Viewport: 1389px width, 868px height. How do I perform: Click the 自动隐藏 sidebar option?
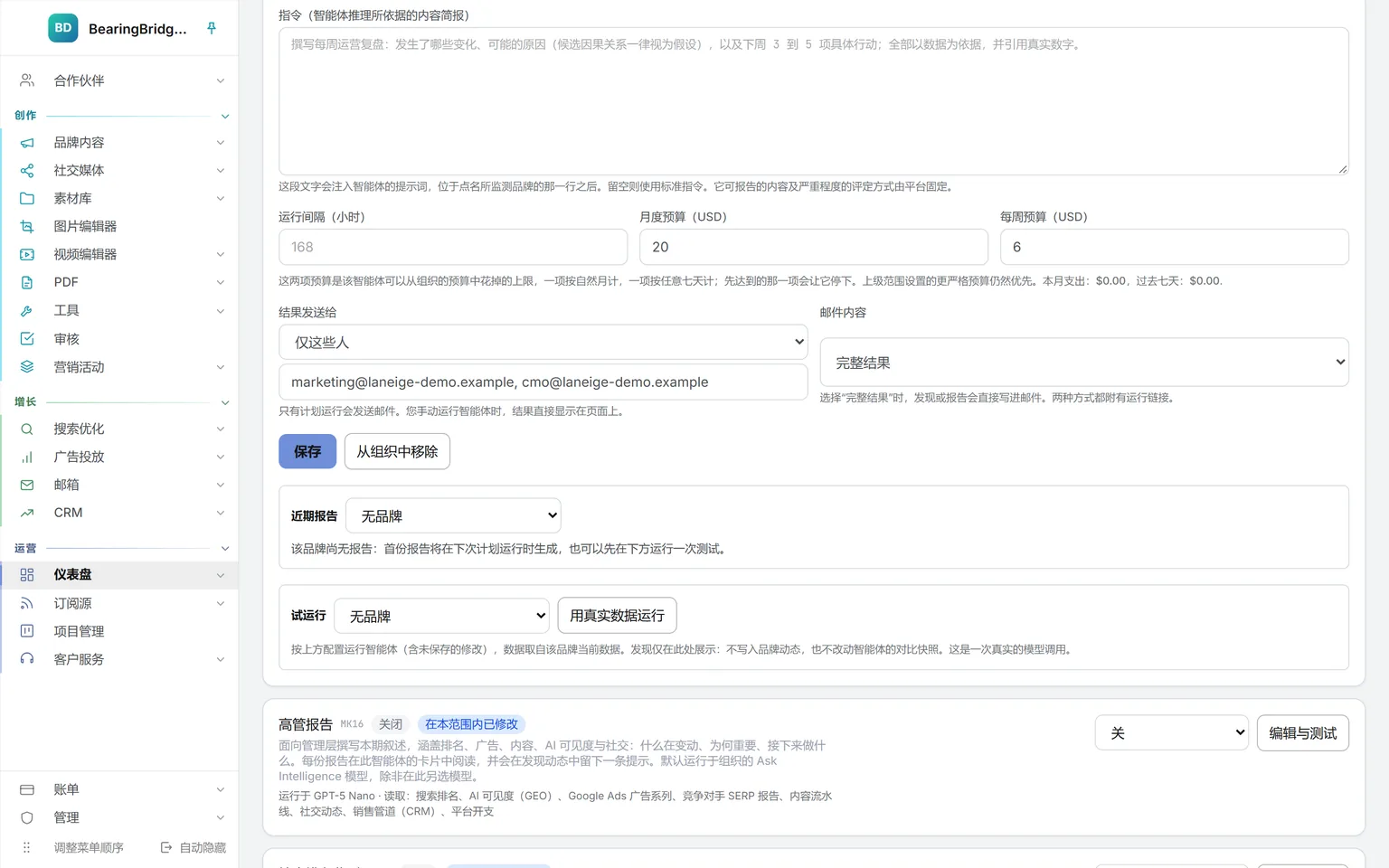point(194,848)
